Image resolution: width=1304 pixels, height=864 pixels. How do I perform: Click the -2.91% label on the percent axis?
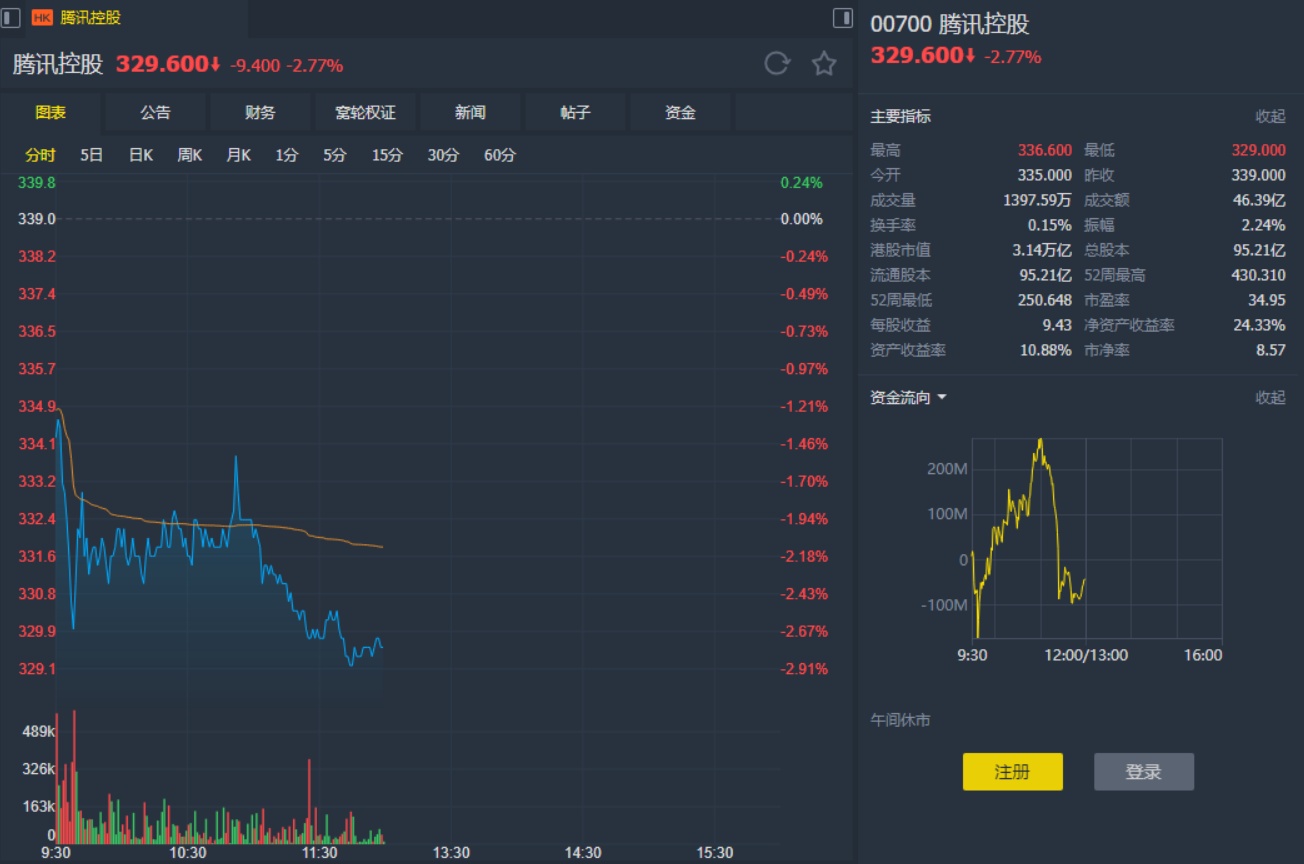pos(804,669)
